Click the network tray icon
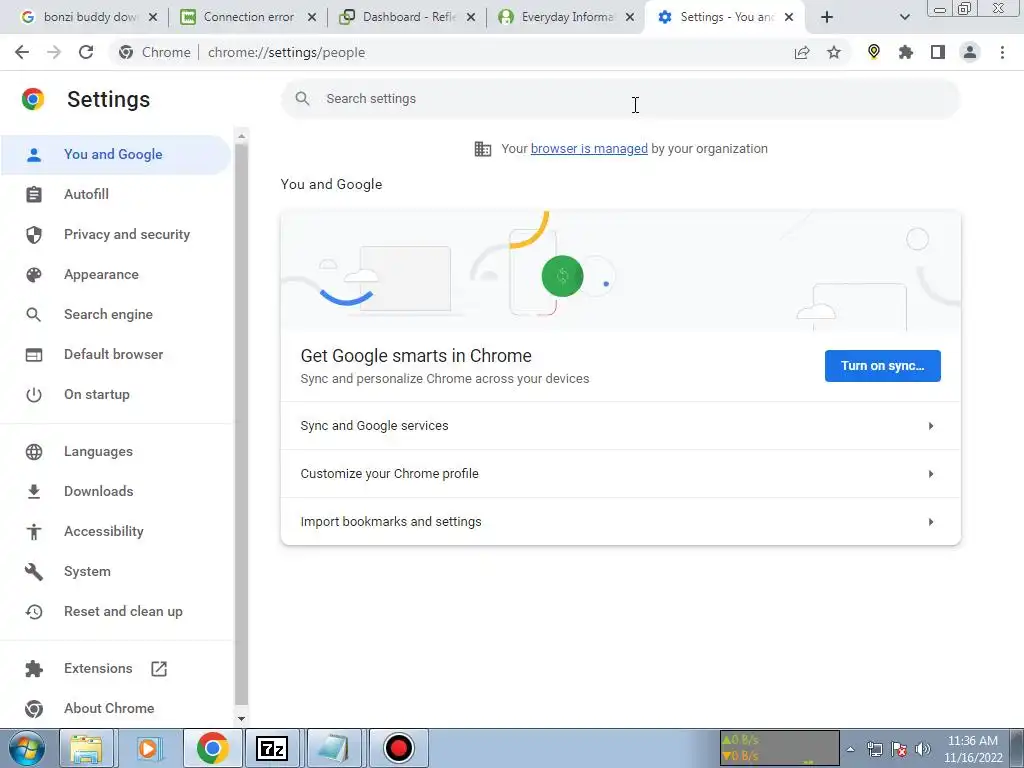 (874, 749)
